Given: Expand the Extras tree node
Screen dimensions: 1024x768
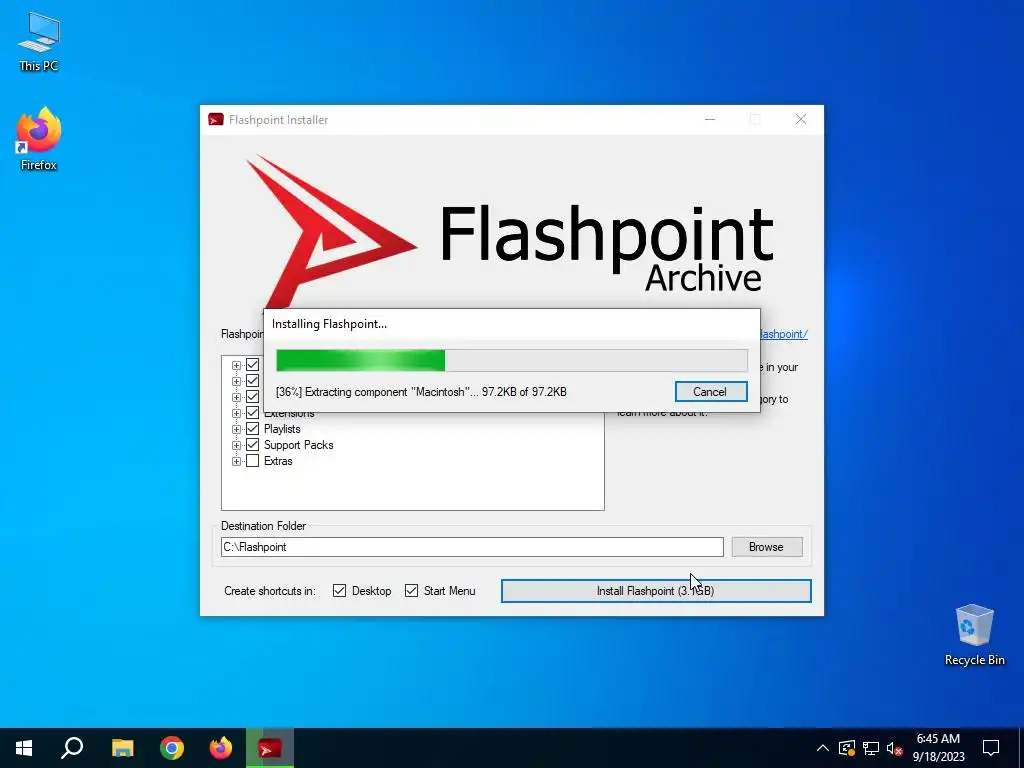Looking at the screenshot, I should click(x=236, y=461).
